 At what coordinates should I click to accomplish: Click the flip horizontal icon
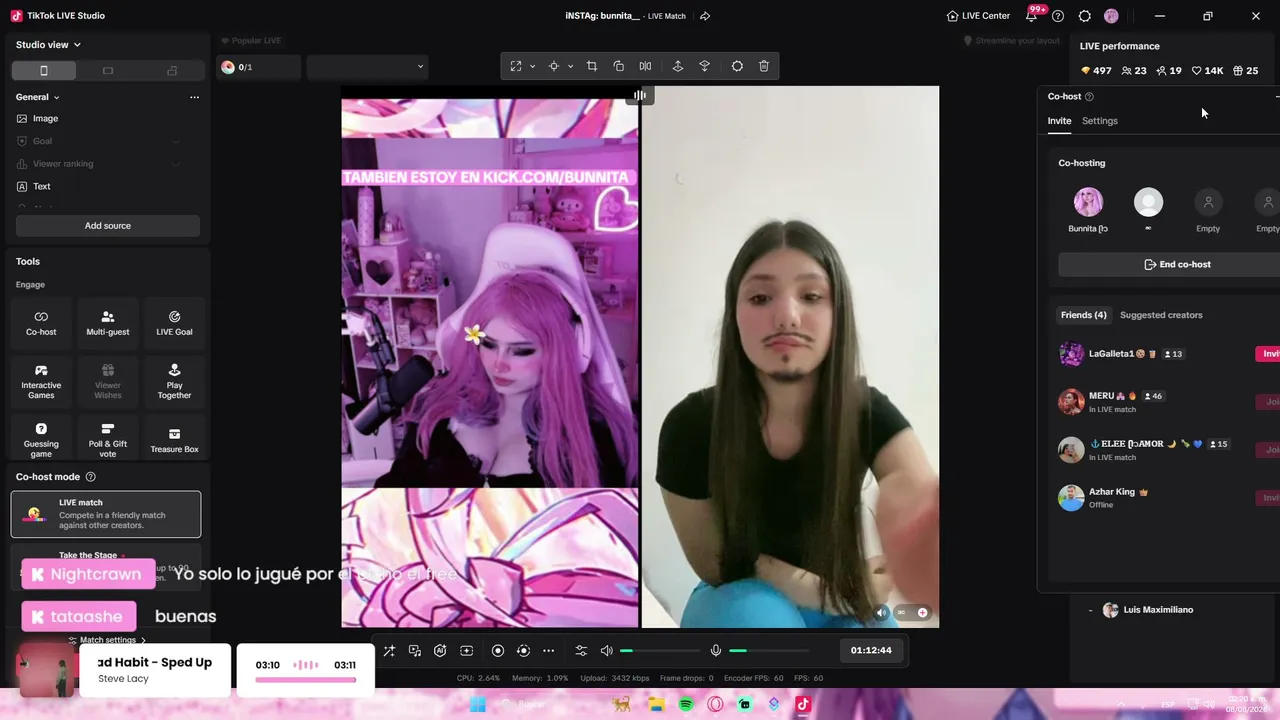tap(645, 66)
